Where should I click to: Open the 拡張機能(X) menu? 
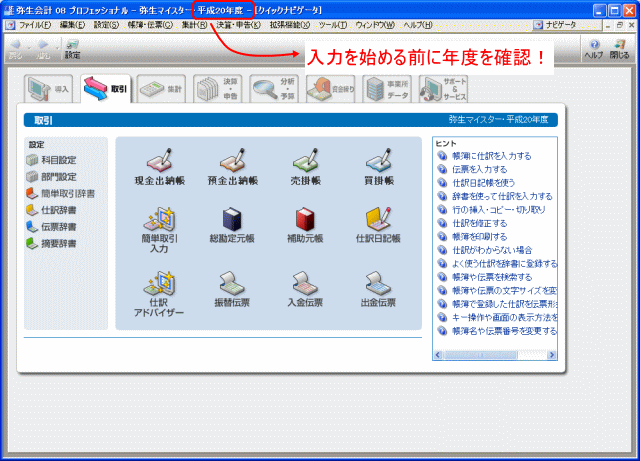pos(290,25)
